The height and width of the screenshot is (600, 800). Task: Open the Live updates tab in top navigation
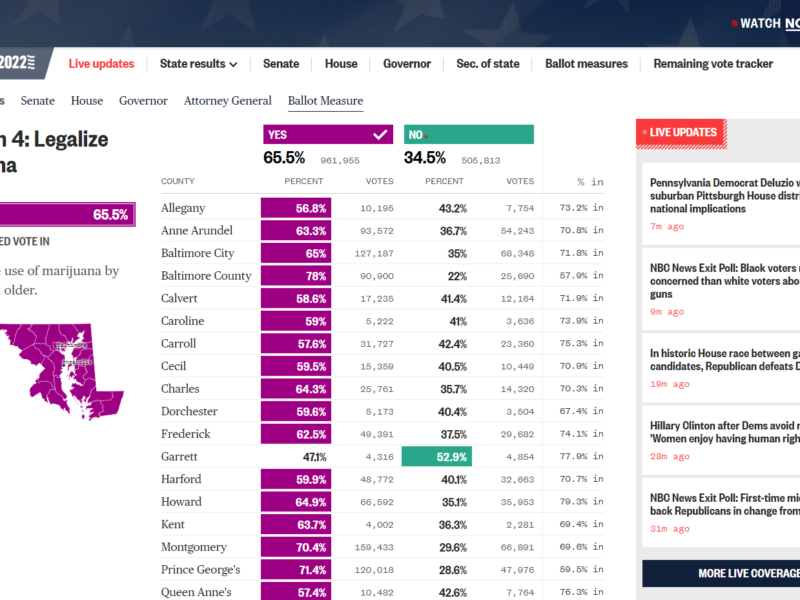[x=101, y=64]
